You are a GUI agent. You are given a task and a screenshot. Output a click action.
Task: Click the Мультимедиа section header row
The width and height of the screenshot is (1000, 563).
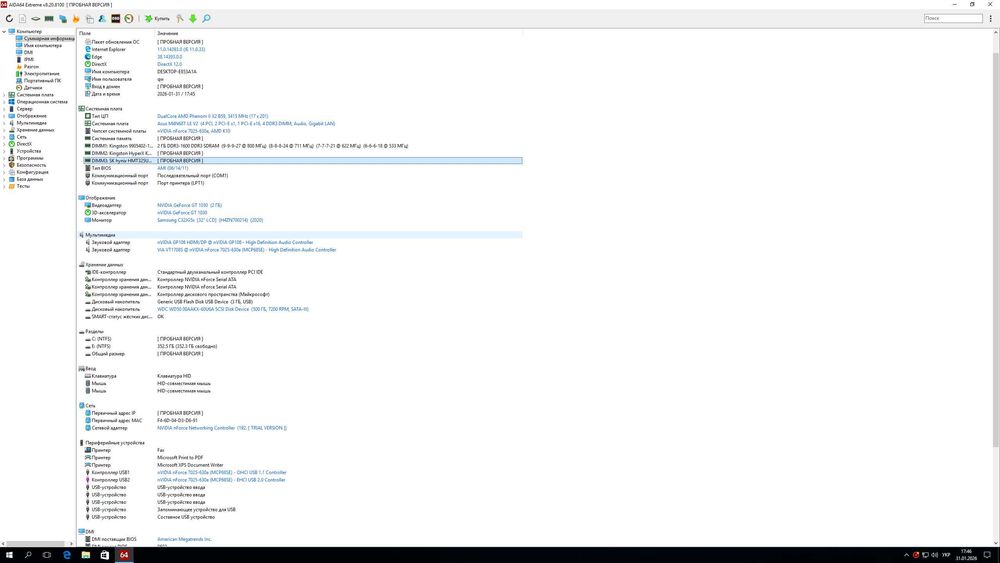300,235
